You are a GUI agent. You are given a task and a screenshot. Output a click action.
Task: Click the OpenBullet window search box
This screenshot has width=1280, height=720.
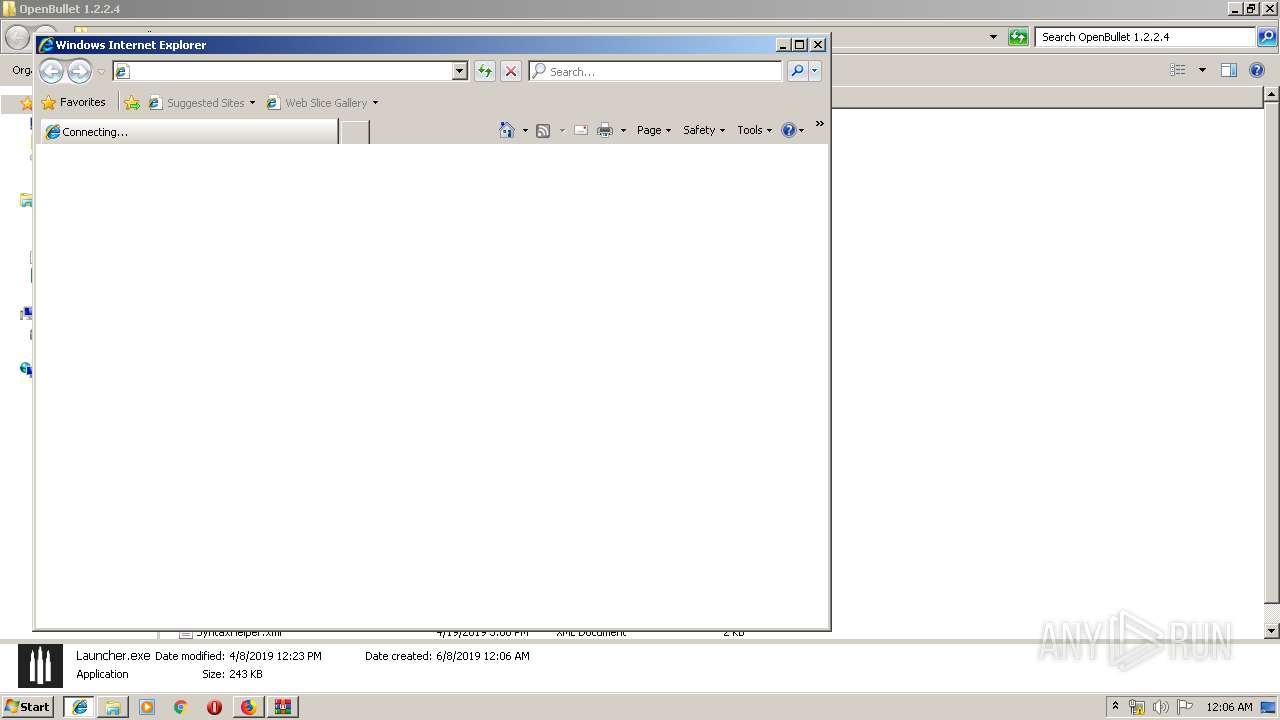coord(1146,37)
